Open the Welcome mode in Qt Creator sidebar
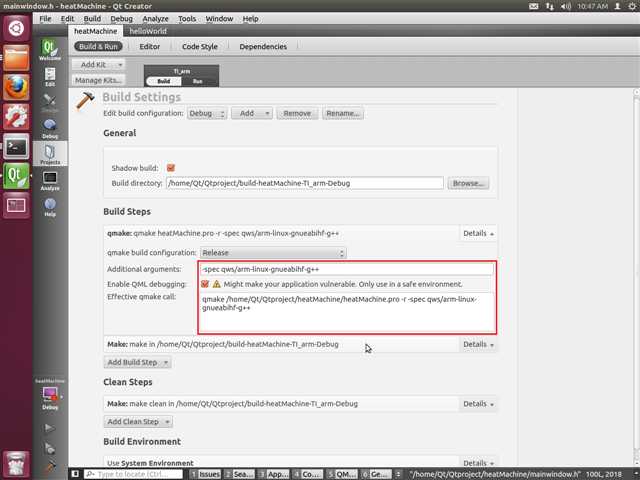 pos(50,50)
